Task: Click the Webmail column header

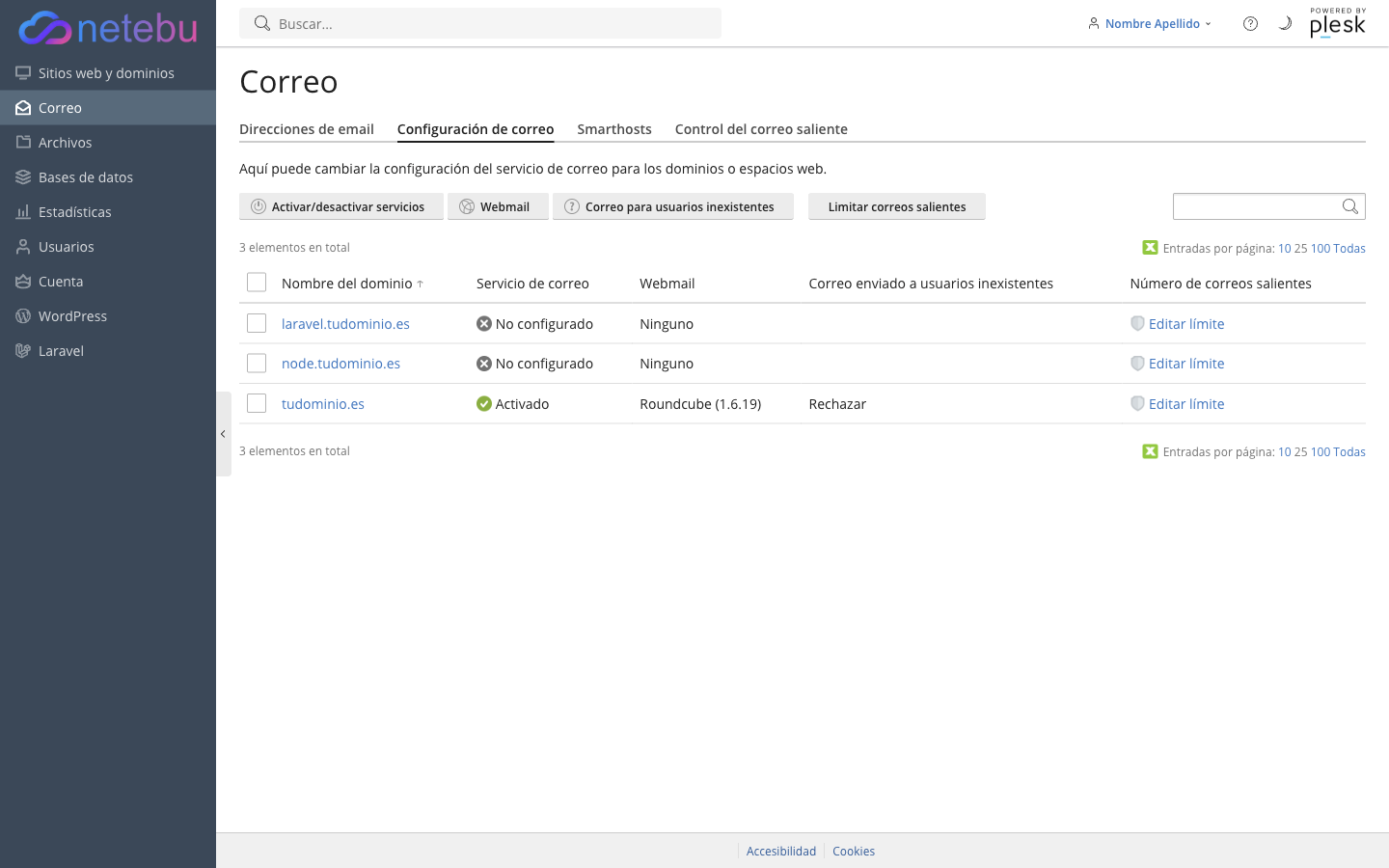Action: click(x=667, y=284)
